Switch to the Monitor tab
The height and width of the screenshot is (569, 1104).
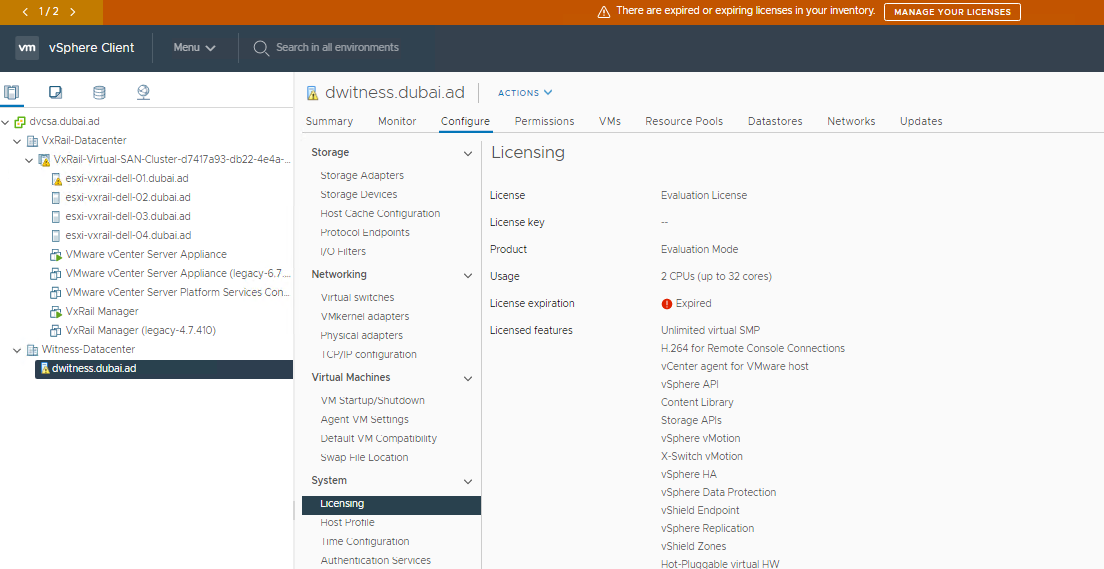coord(397,121)
